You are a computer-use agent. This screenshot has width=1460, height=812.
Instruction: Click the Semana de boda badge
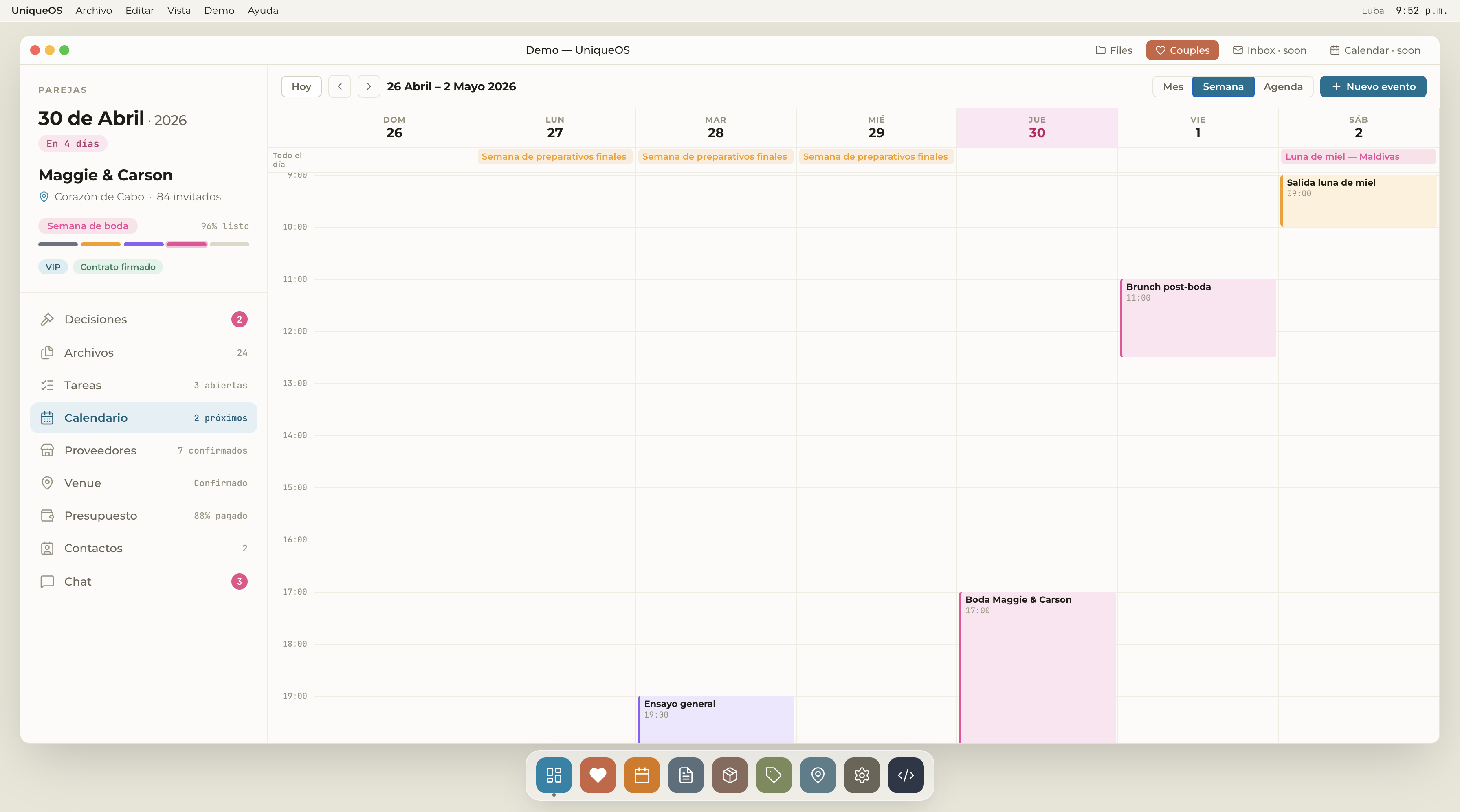click(x=87, y=226)
